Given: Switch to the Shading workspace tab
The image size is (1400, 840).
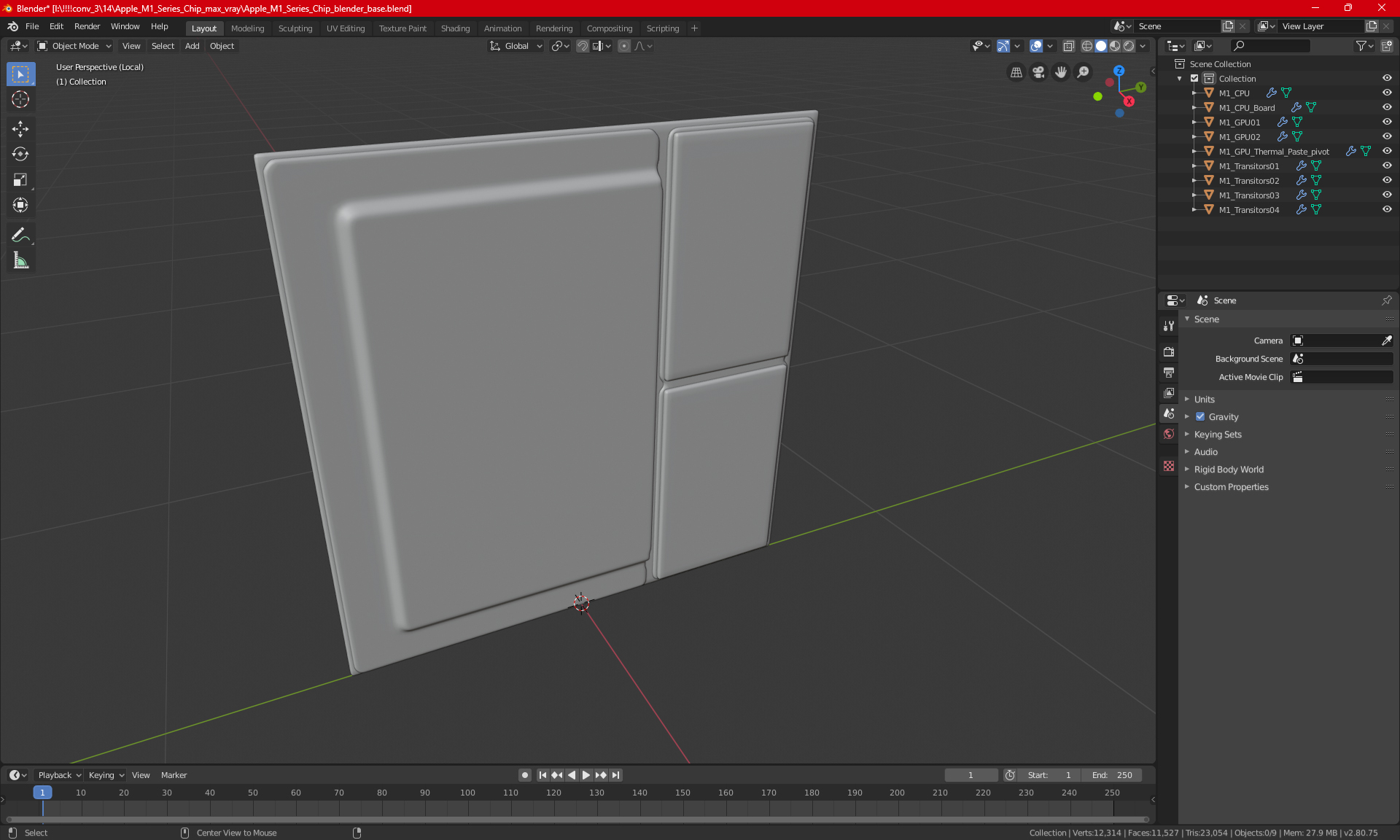Looking at the screenshot, I should (x=455, y=28).
